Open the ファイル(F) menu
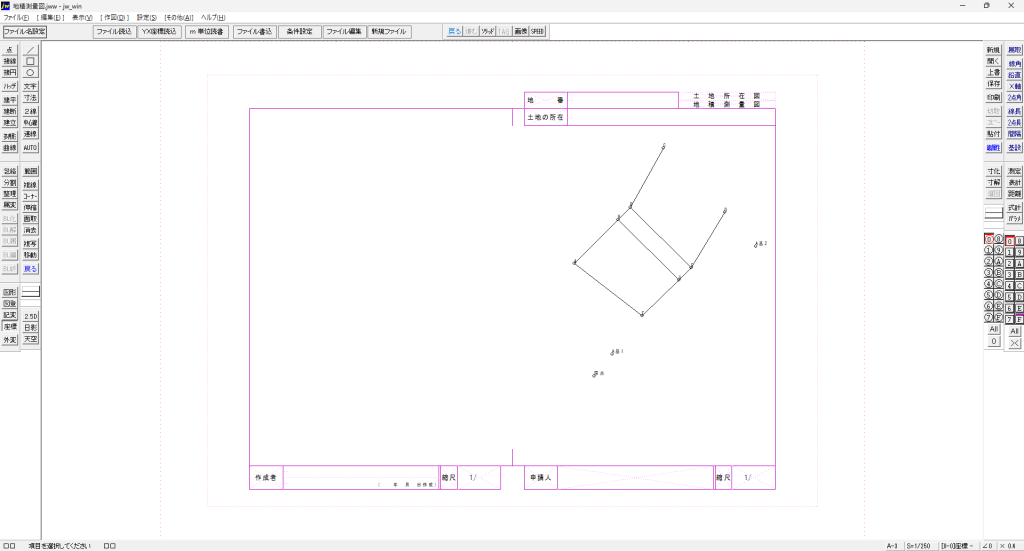Image resolution: width=1024 pixels, height=551 pixels. pos(17,18)
